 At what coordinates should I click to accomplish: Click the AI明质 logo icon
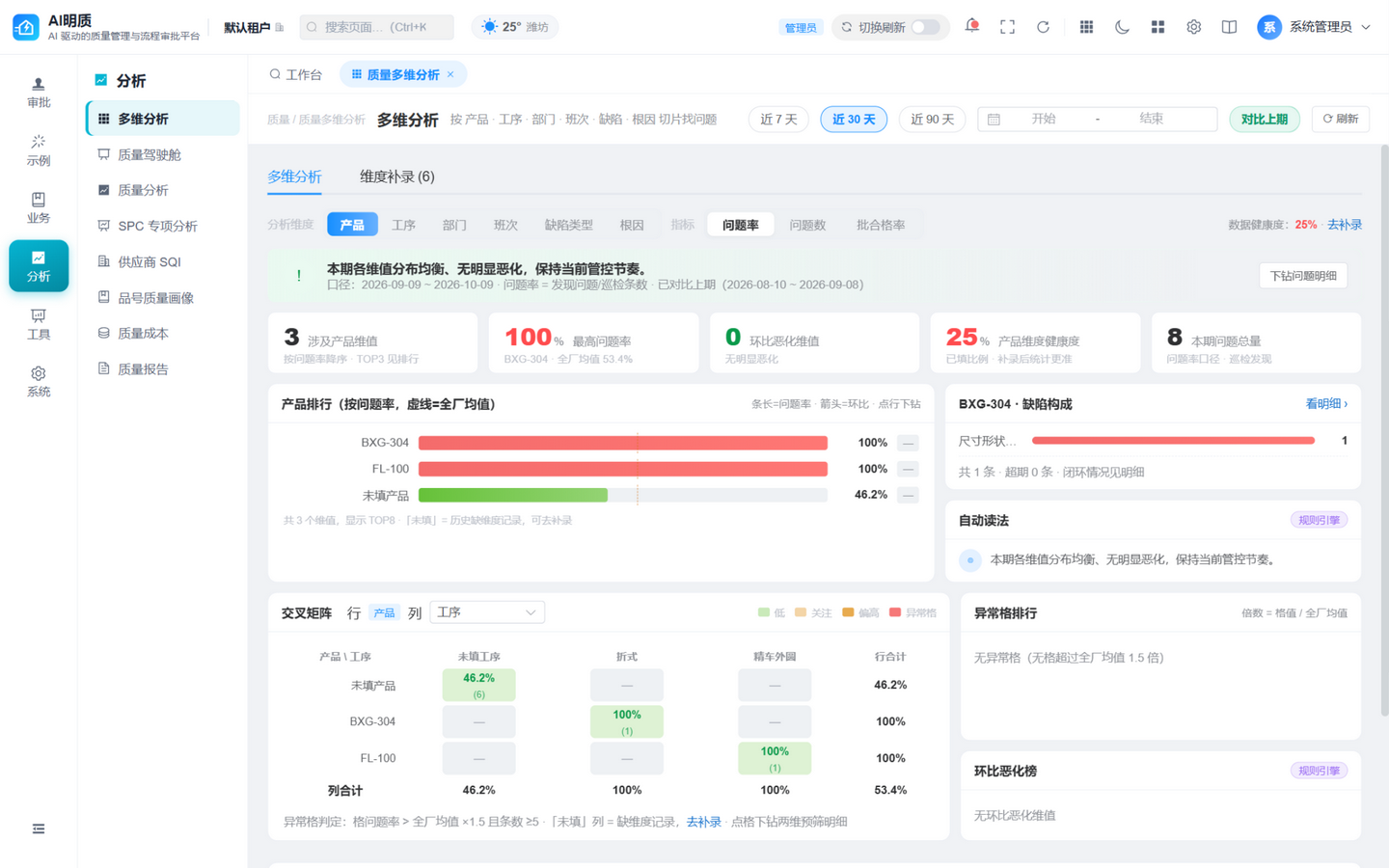(x=25, y=27)
